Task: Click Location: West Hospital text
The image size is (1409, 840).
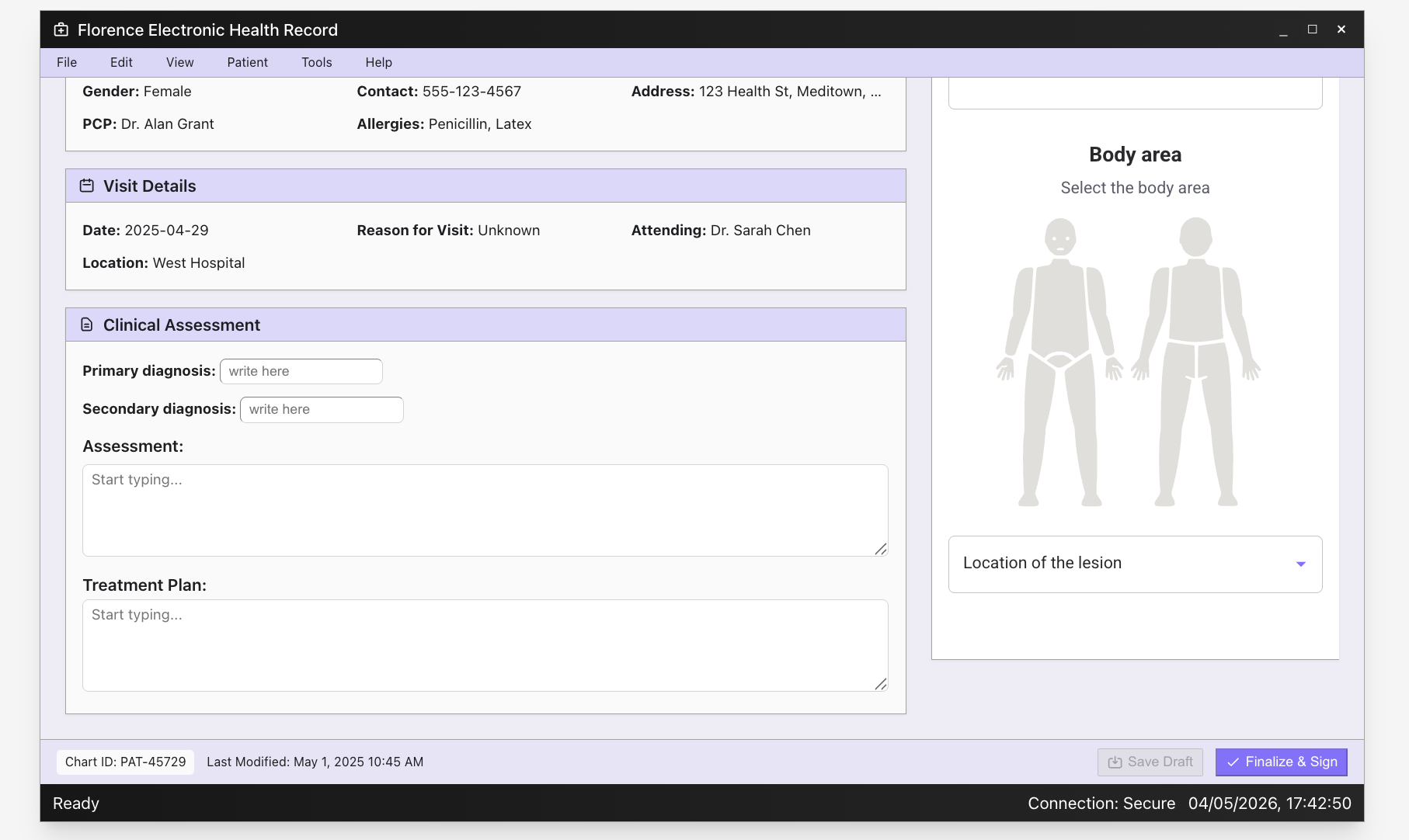Action: (164, 263)
